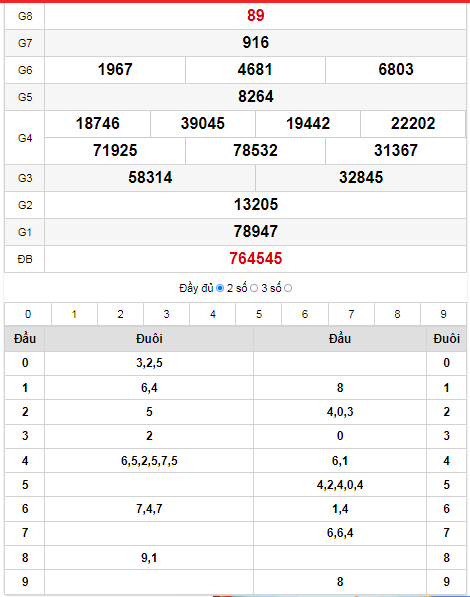The width and height of the screenshot is (470, 597).
Task: Choose digit 6 in the number filter row
Action: (305, 314)
